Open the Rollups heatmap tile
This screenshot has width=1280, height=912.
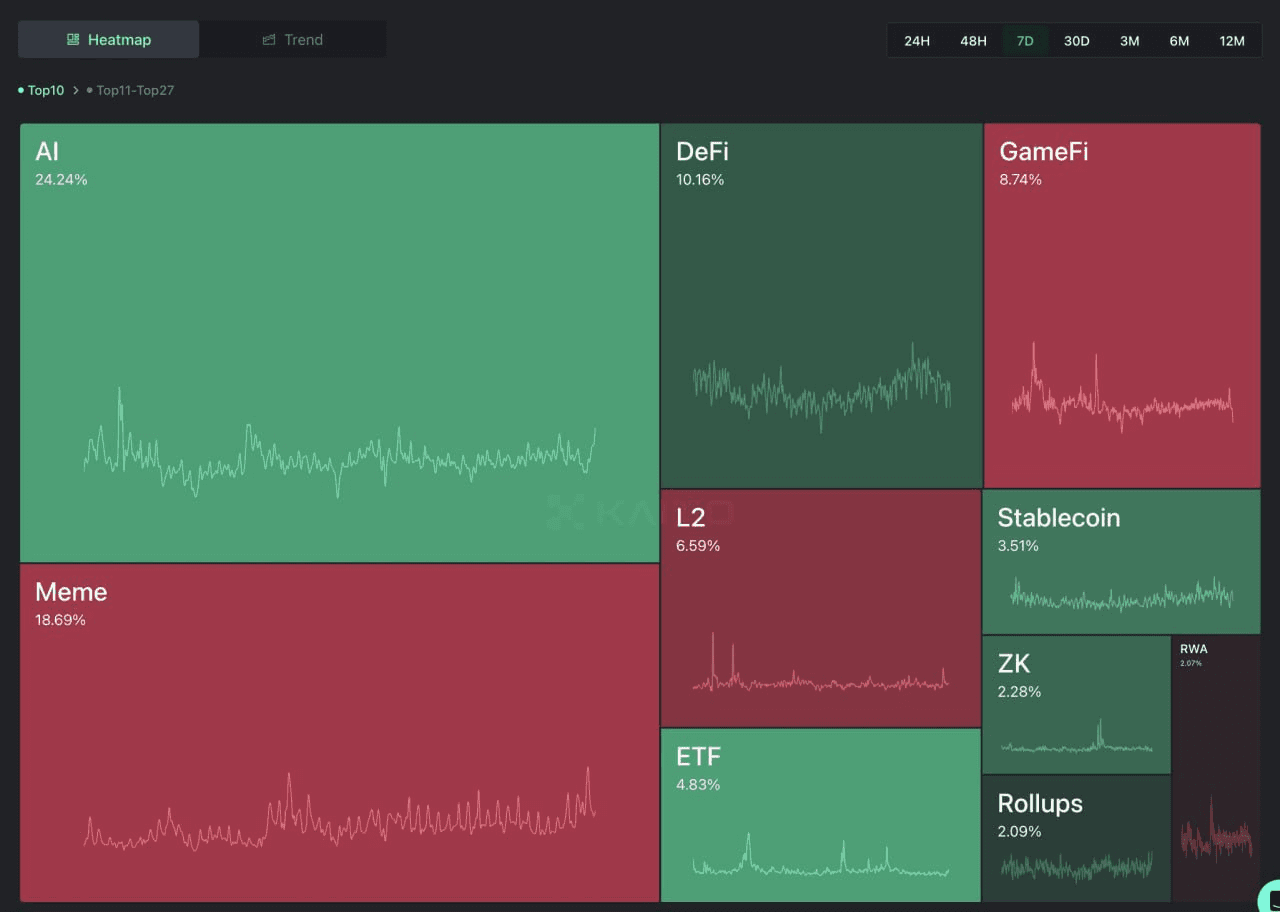[1076, 839]
